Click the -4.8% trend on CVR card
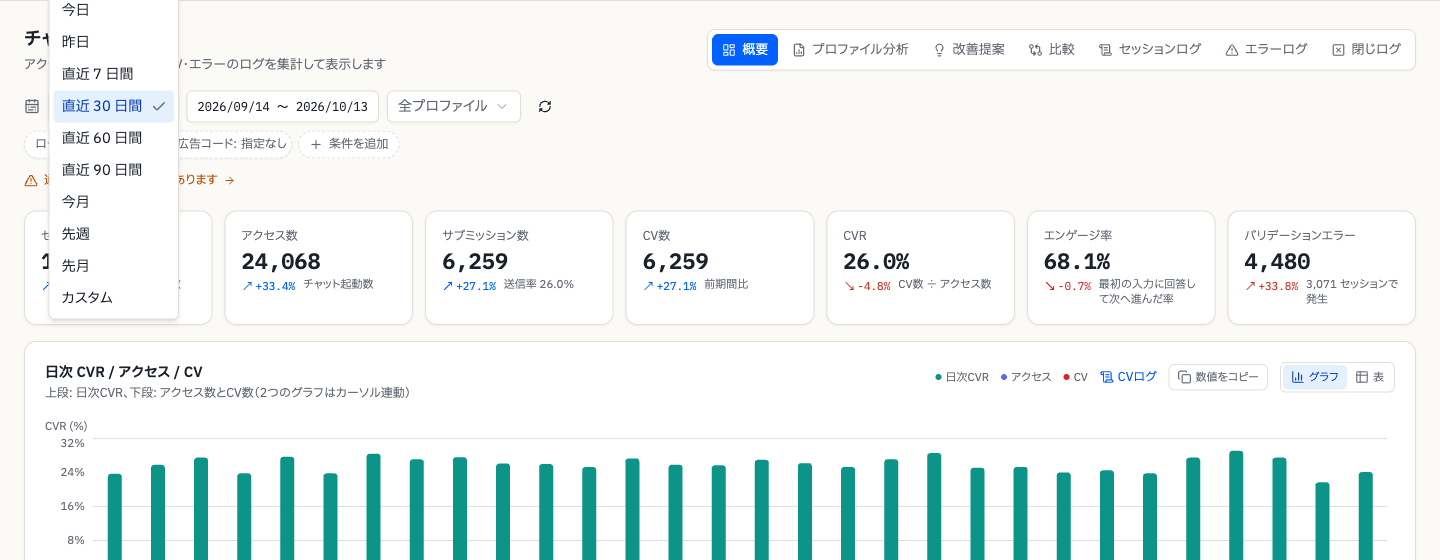 coord(867,285)
